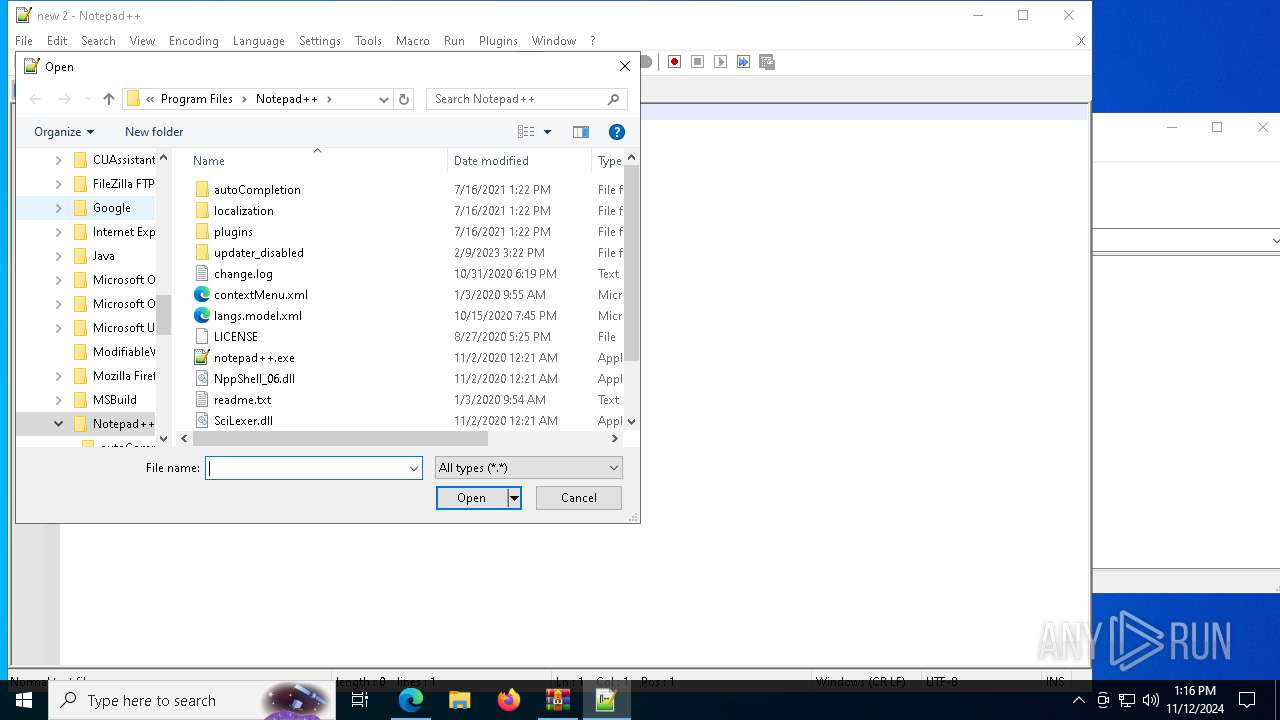1280x720 pixels.
Task: Play back the recorded macro
Action: click(721, 62)
